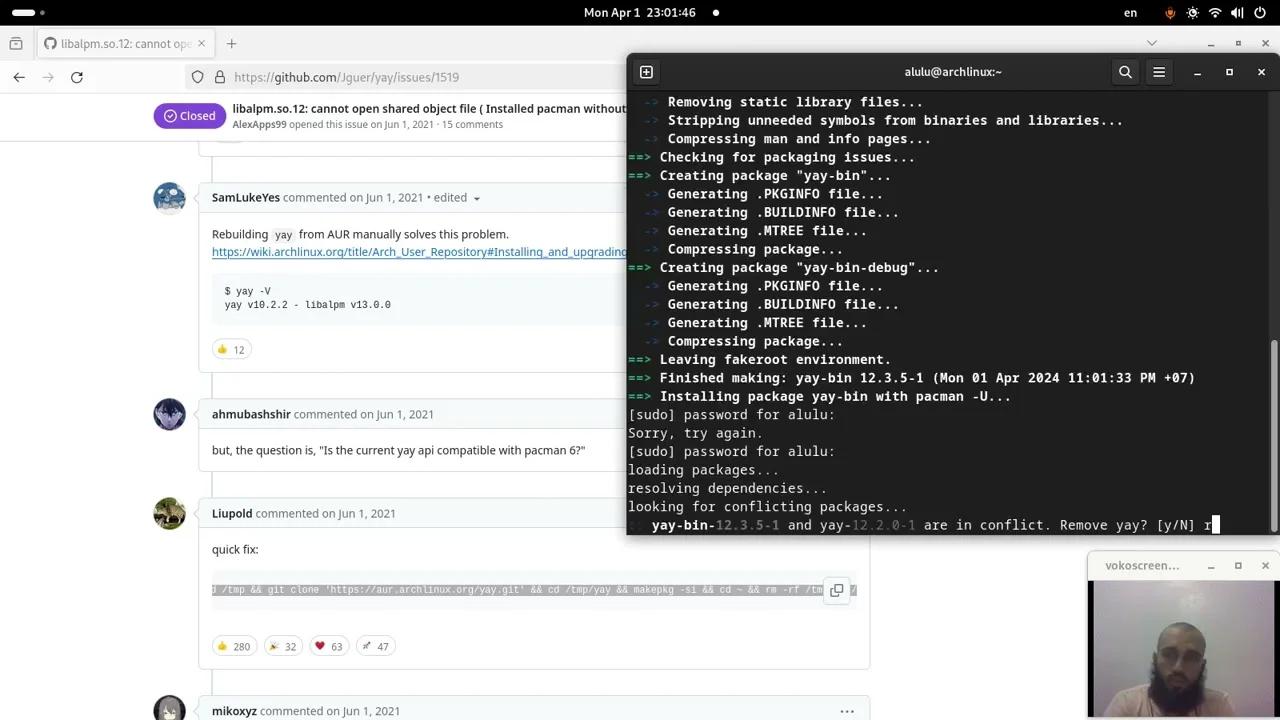Open options menu on mikoxyz's comment
Screen dimensions: 1280x720
click(847, 711)
